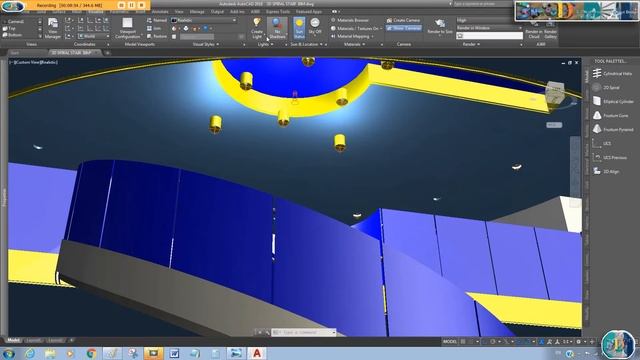Click the ViewCube in the viewport
The image size is (640, 360).
[555, 93]
